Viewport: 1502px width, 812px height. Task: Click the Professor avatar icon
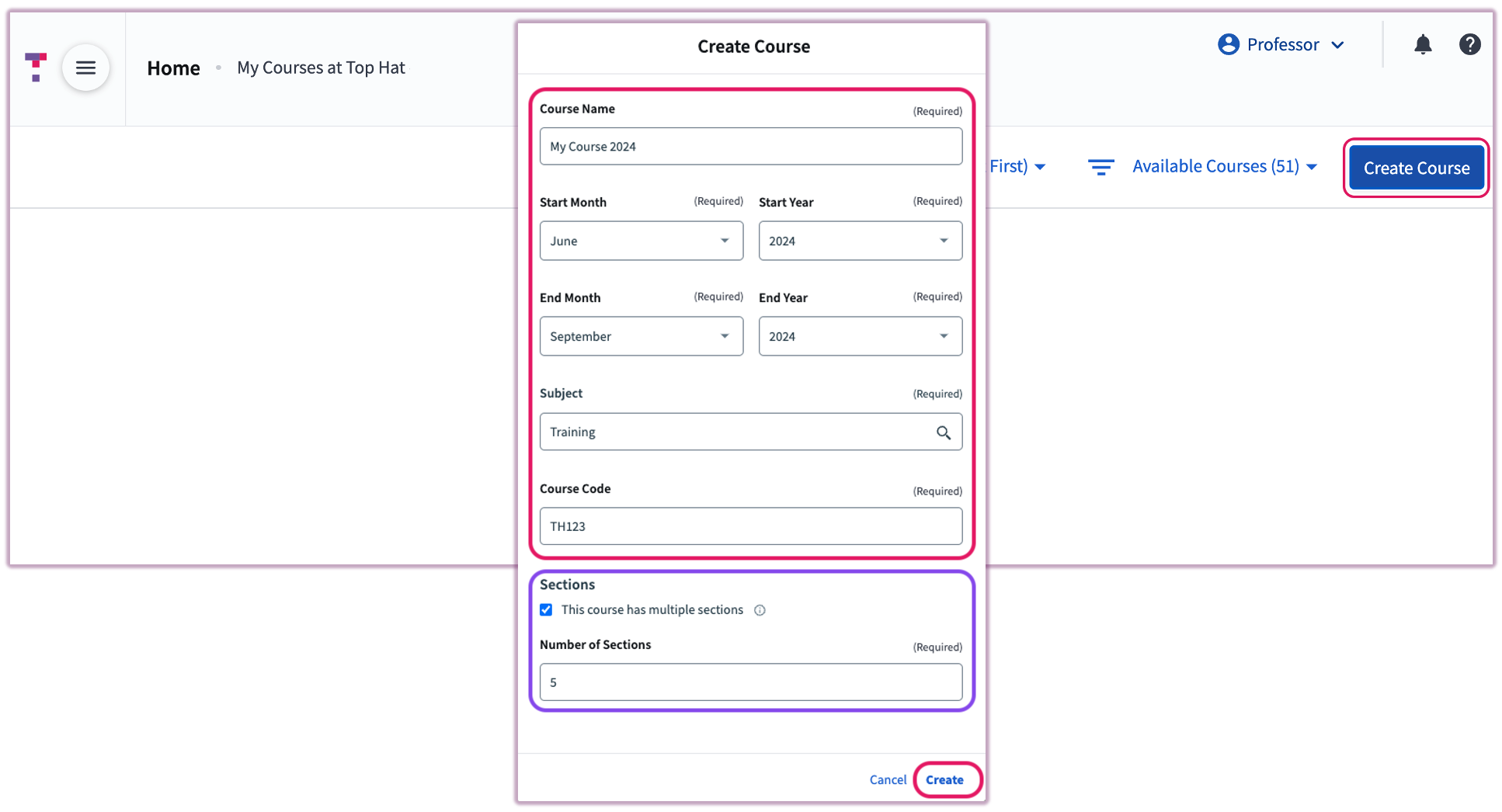(1228, 44)
